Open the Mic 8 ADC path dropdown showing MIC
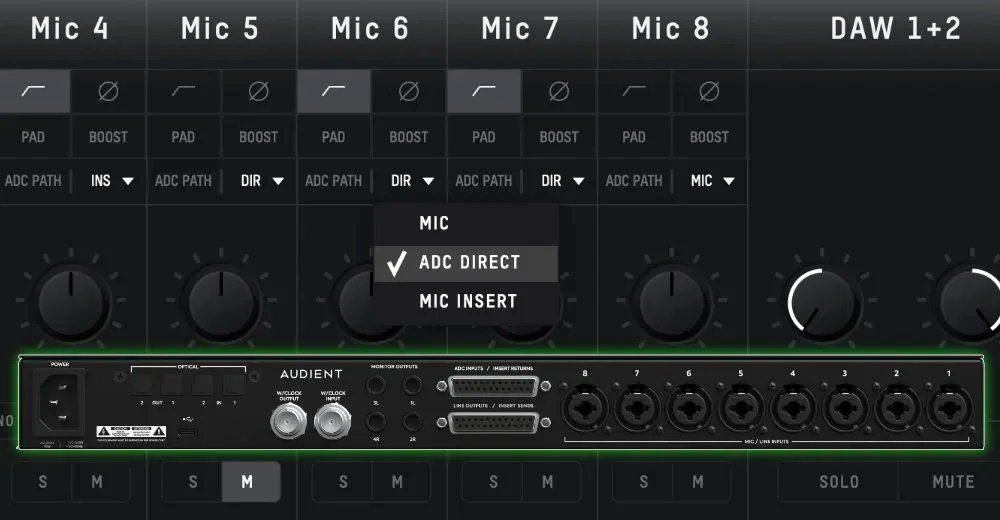The width and height of the screenshot is (1000, 520). 712,181
